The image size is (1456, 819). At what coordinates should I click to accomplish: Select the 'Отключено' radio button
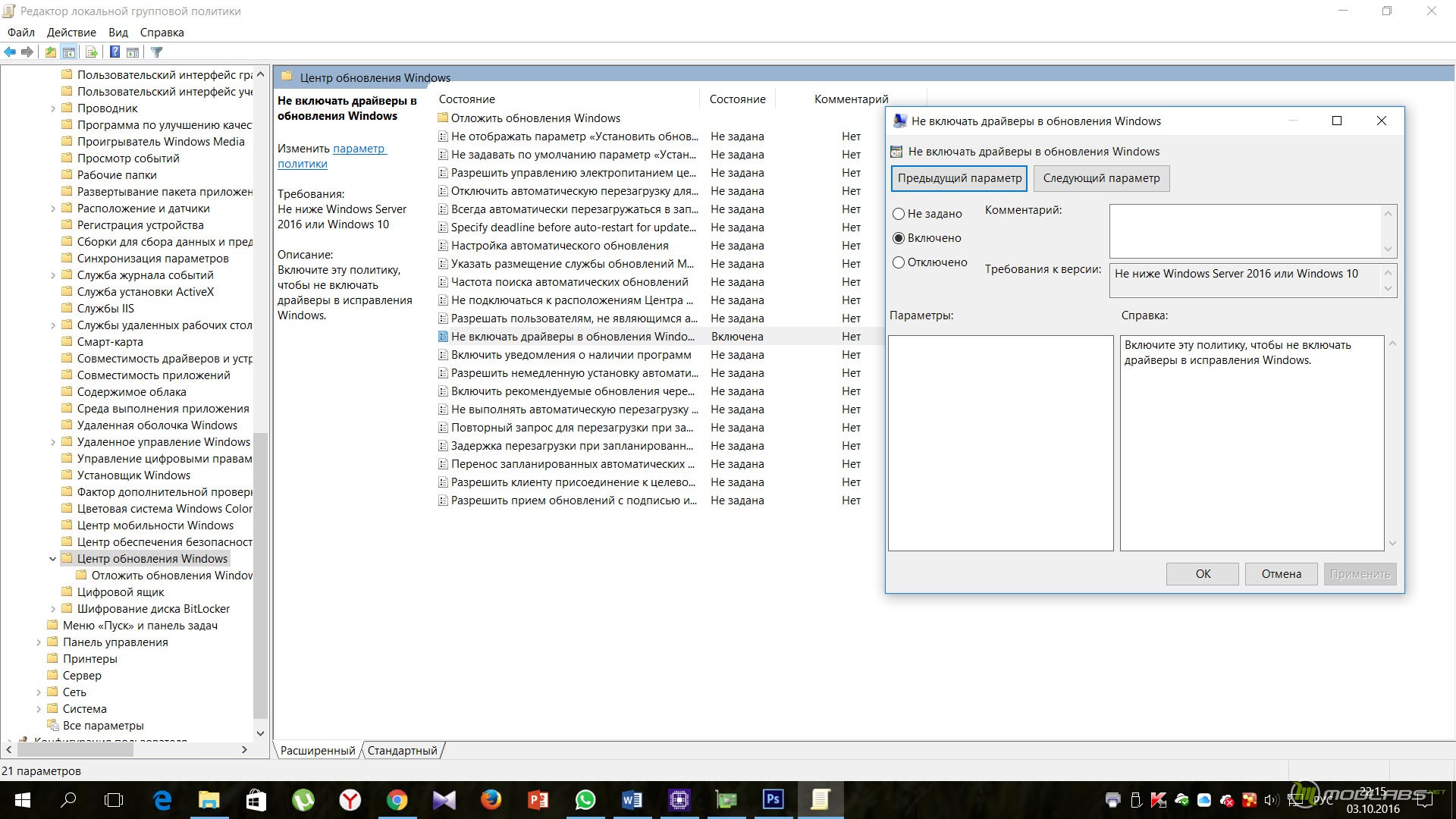(899, 262)
